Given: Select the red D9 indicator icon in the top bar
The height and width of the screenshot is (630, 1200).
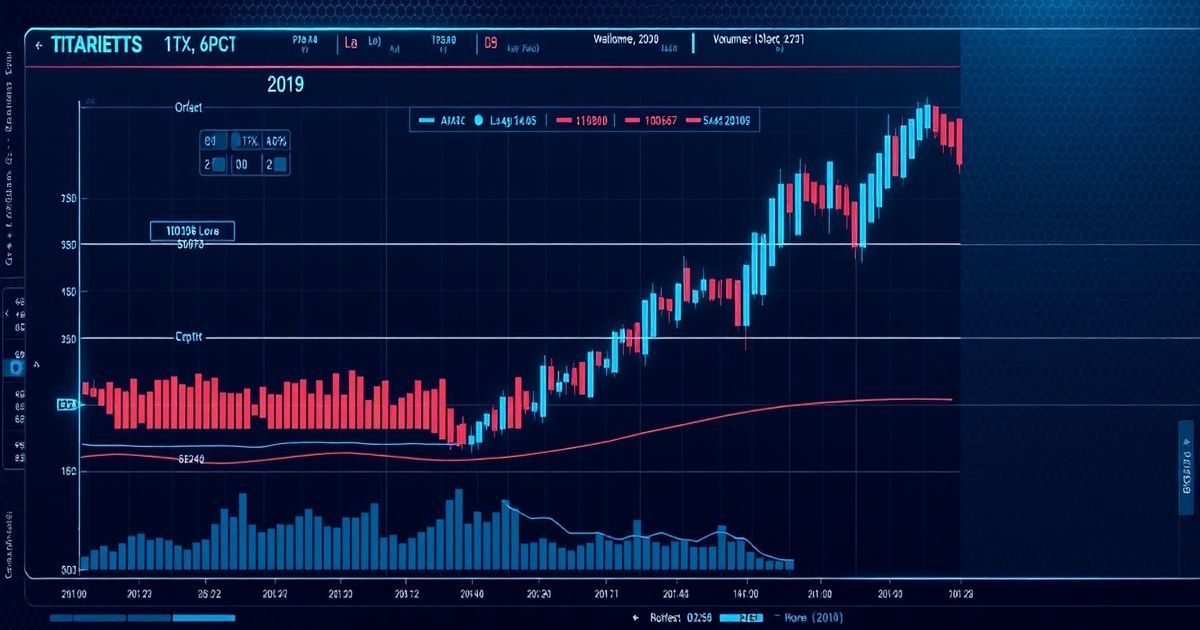Looking at the screenshot, I should click(x=488, y=42).
